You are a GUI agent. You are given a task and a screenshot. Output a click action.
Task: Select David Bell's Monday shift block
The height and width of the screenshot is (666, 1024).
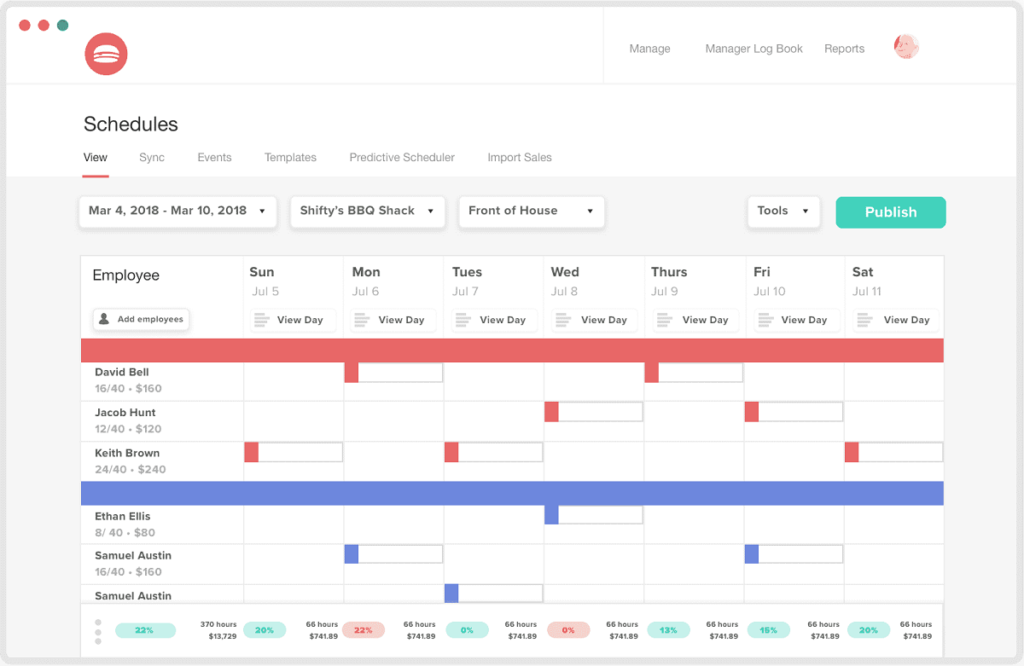point(394,371)
